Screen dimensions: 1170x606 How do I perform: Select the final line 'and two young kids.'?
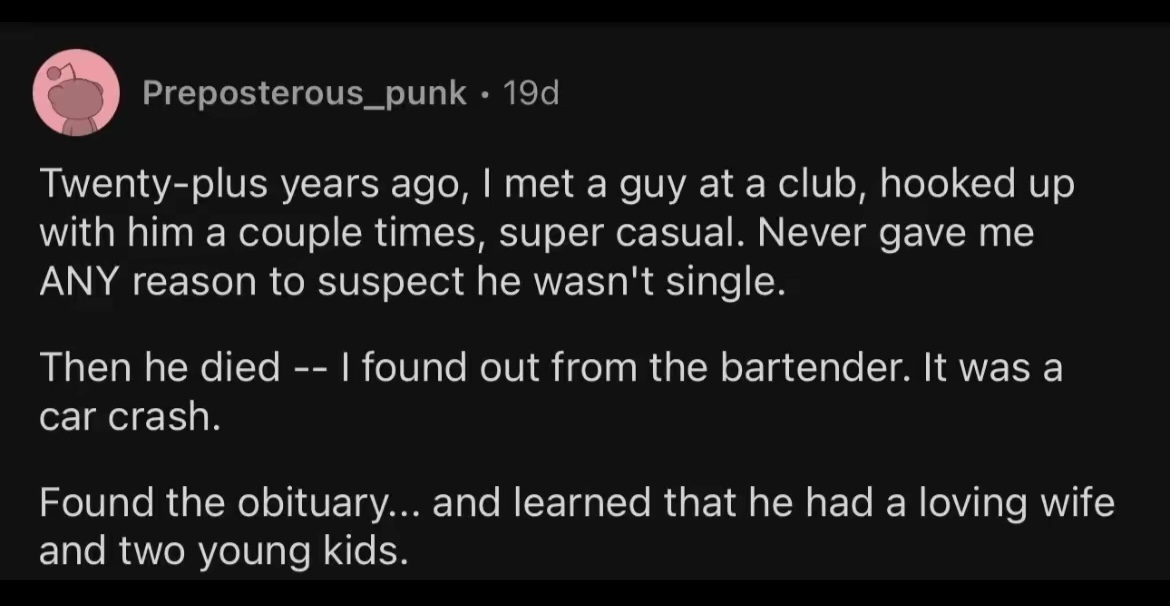[224, 552]
